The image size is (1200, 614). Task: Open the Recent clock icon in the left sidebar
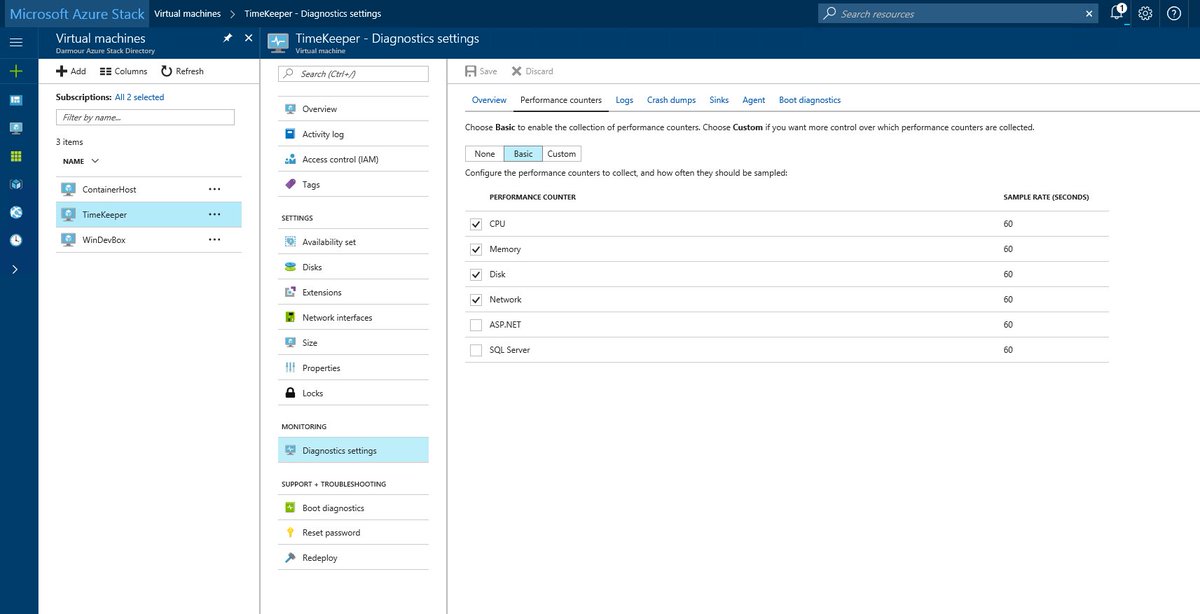(16, 240)
